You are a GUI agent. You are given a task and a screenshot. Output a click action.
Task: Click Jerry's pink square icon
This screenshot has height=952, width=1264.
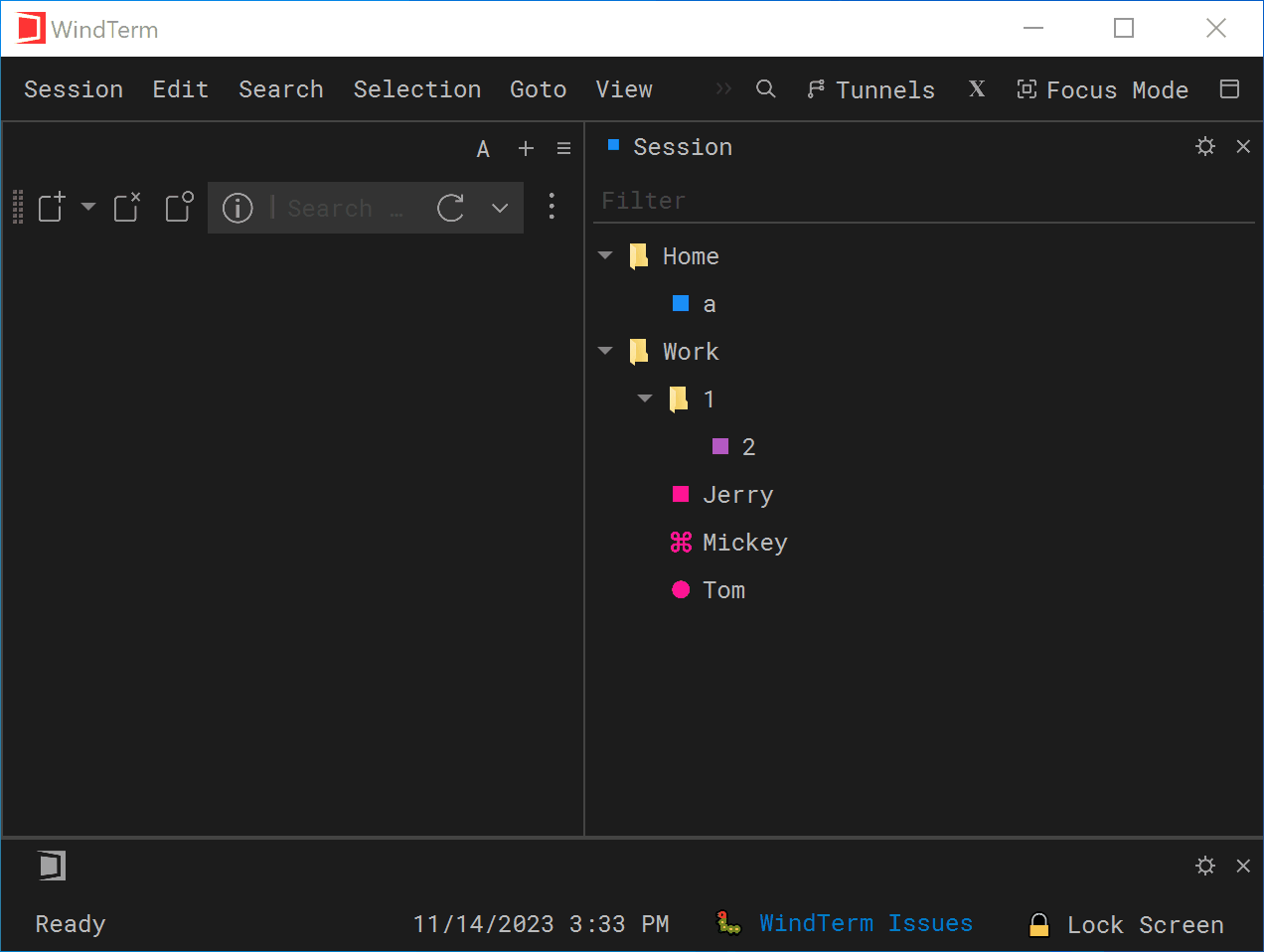(681, 494)
